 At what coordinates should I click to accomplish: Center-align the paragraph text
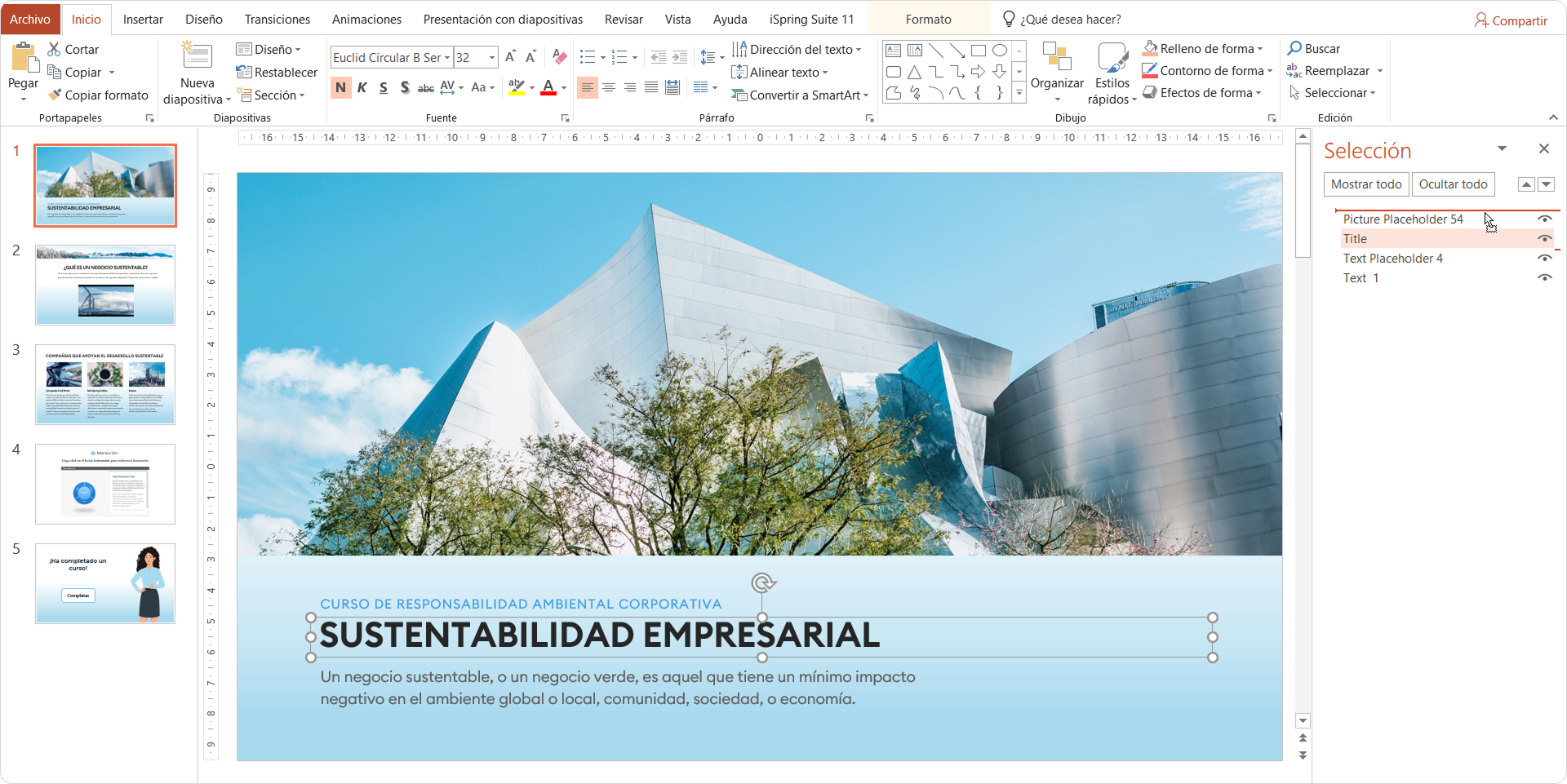click(609, 87)
